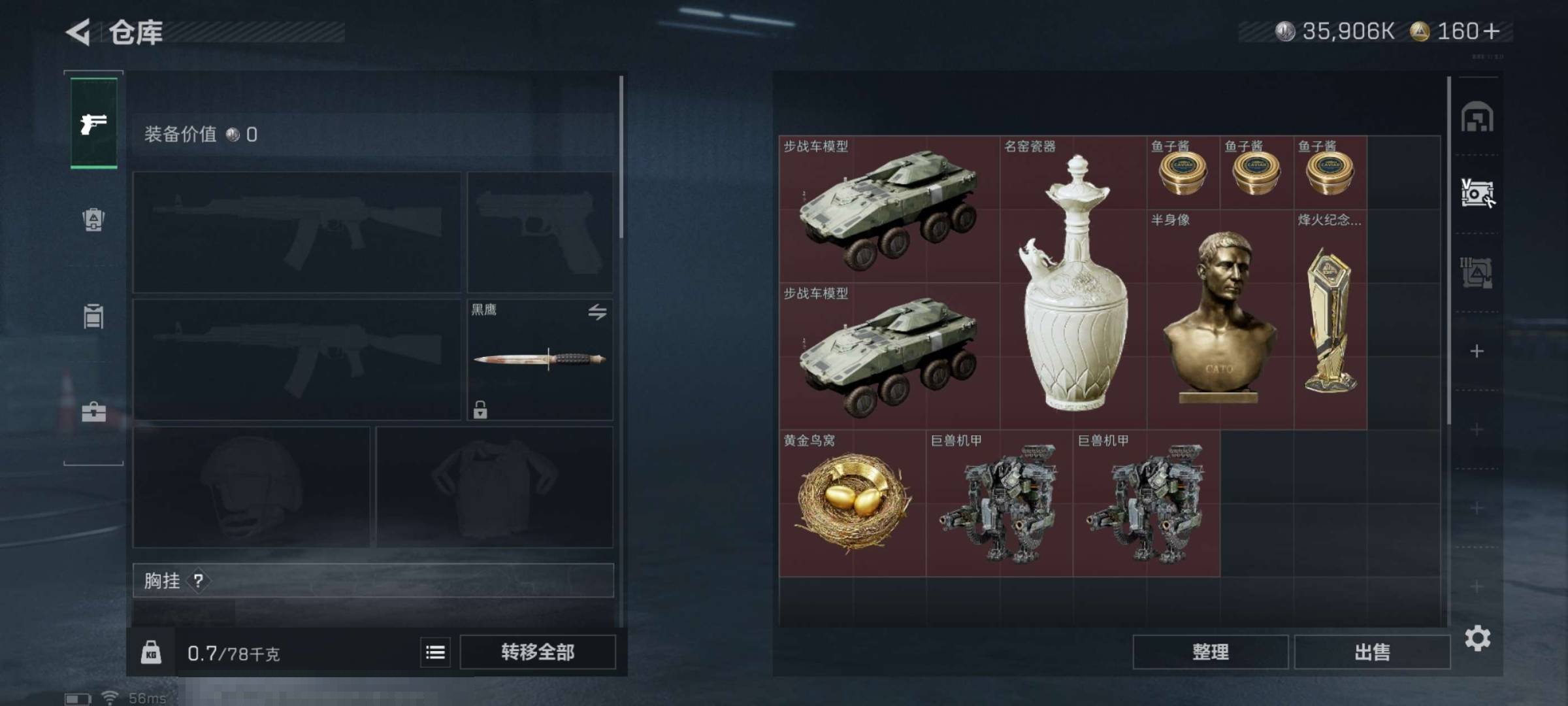The width and height of the screenshot is (1568, 706).
Task: Click 转移全部 button
Action: click(x=538, y=652)
